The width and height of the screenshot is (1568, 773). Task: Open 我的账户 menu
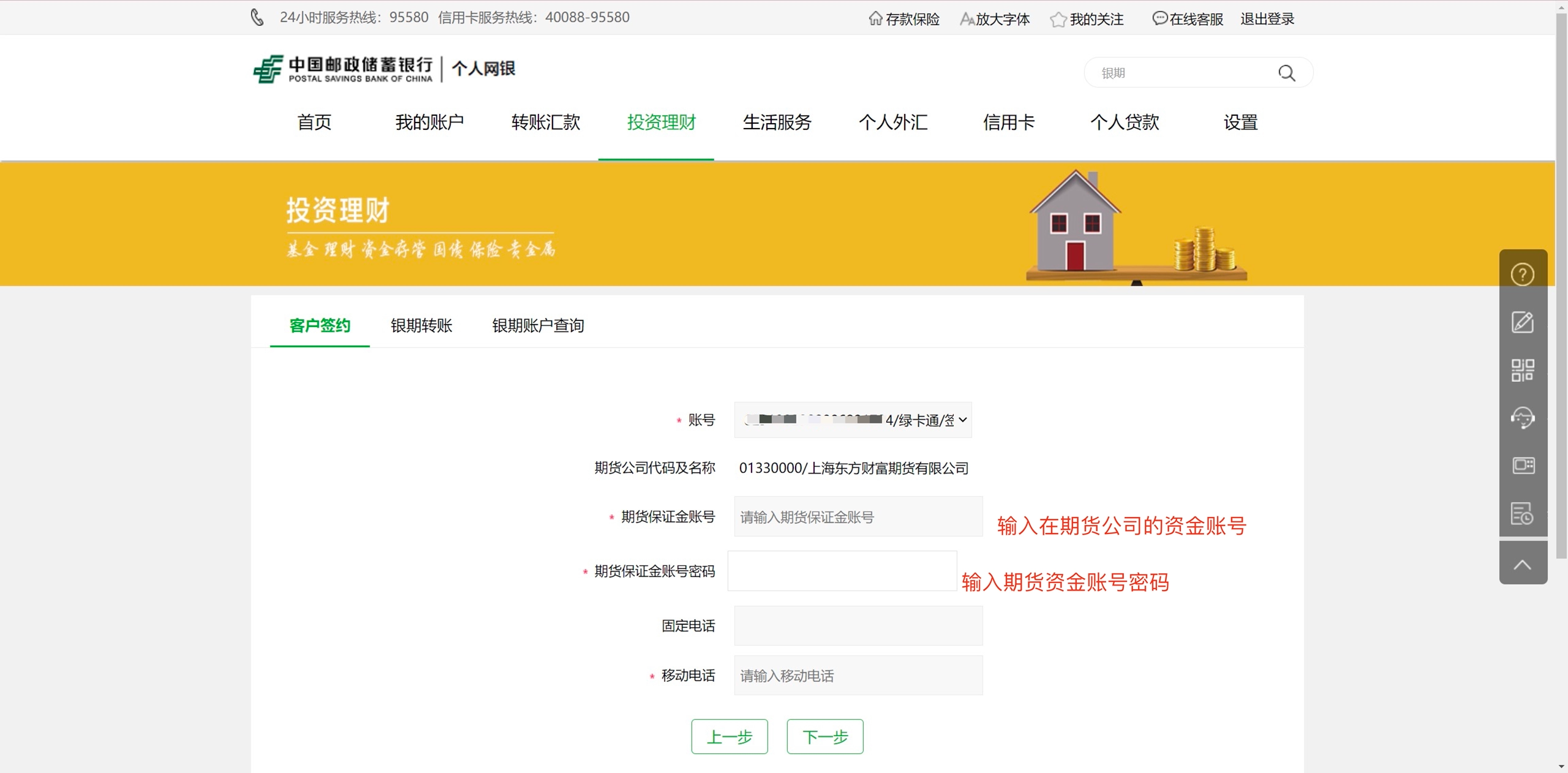pos(429,123)
